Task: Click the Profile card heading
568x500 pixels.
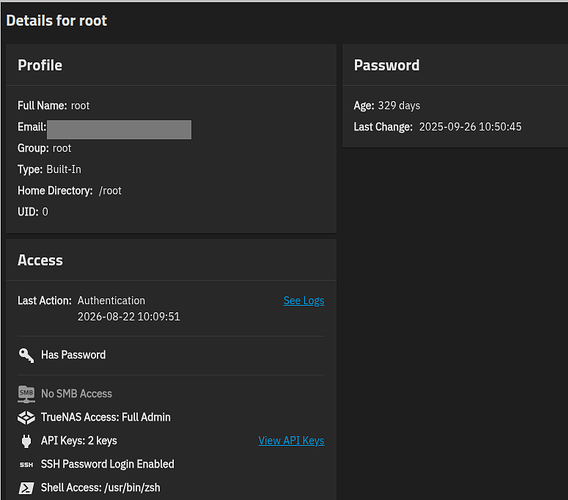Action: [40, 66]
